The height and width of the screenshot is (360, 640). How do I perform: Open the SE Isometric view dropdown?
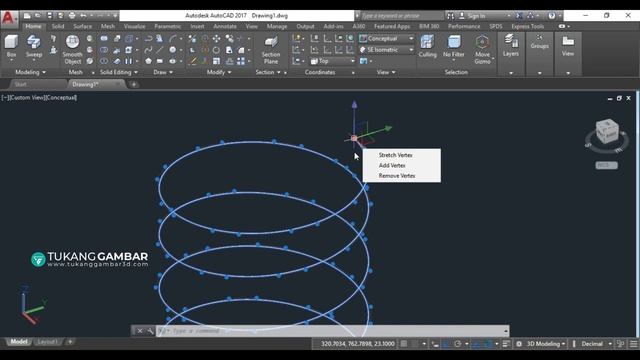(386, 50)
